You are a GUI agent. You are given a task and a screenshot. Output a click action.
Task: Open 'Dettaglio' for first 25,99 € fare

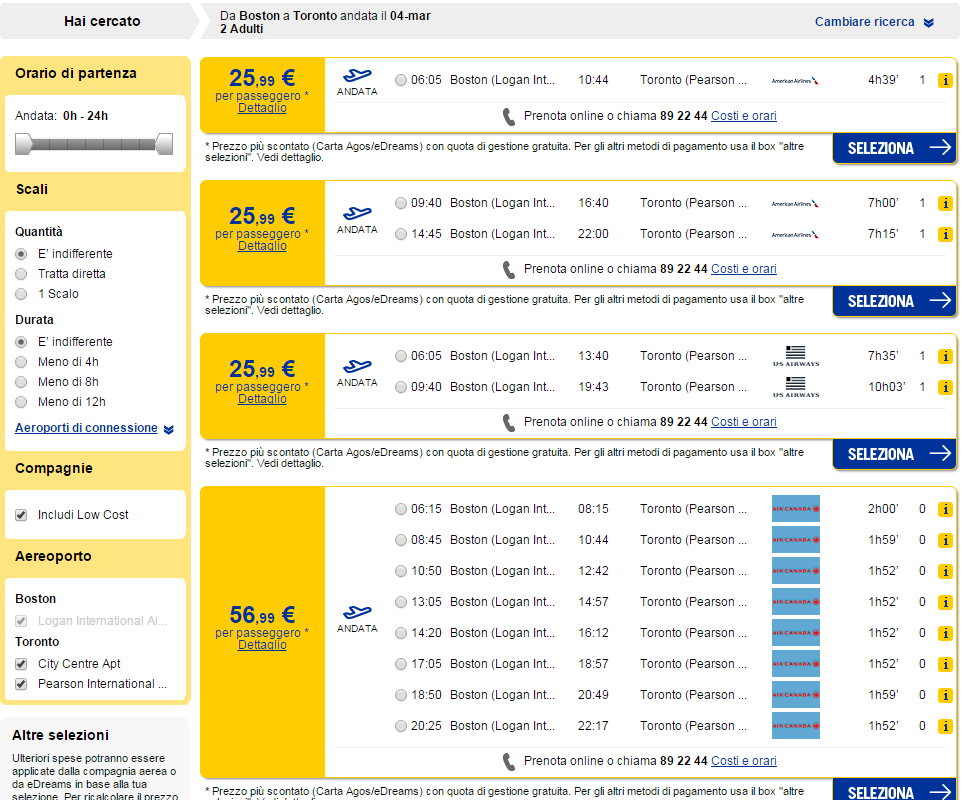(x=262, y=108)
